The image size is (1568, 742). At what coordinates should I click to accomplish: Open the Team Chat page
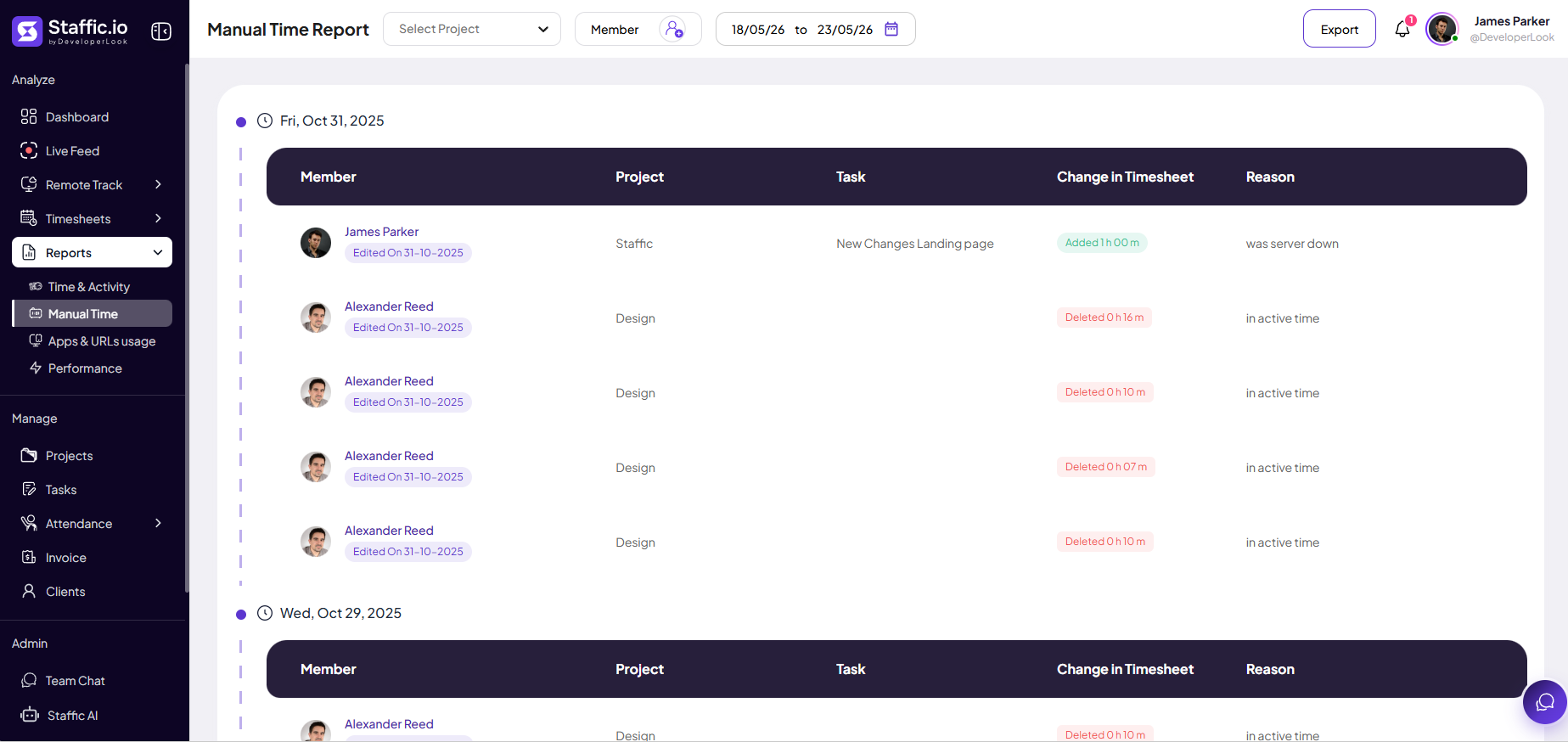(x=76, y=680)
